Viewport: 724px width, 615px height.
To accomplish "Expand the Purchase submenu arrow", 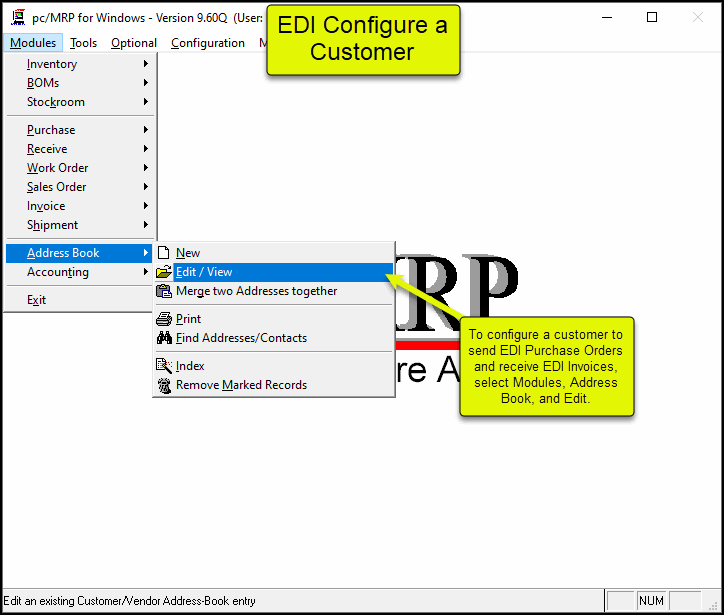I will (145, 130).
